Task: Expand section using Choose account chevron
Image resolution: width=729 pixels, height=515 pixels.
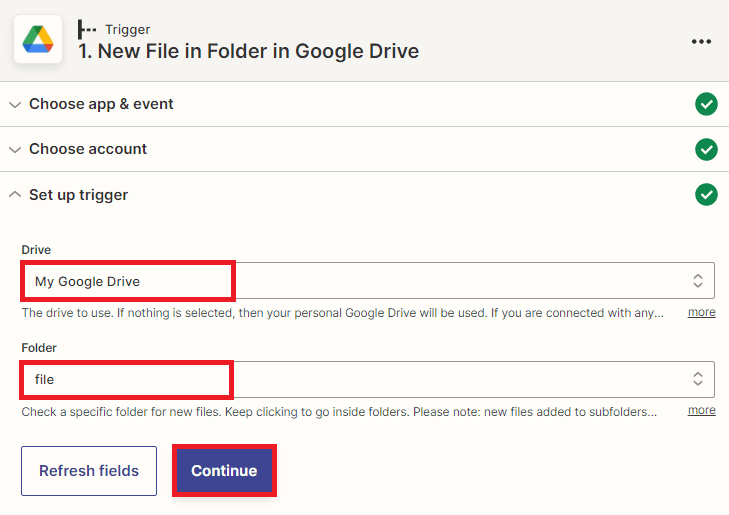Action: point(15,149)
